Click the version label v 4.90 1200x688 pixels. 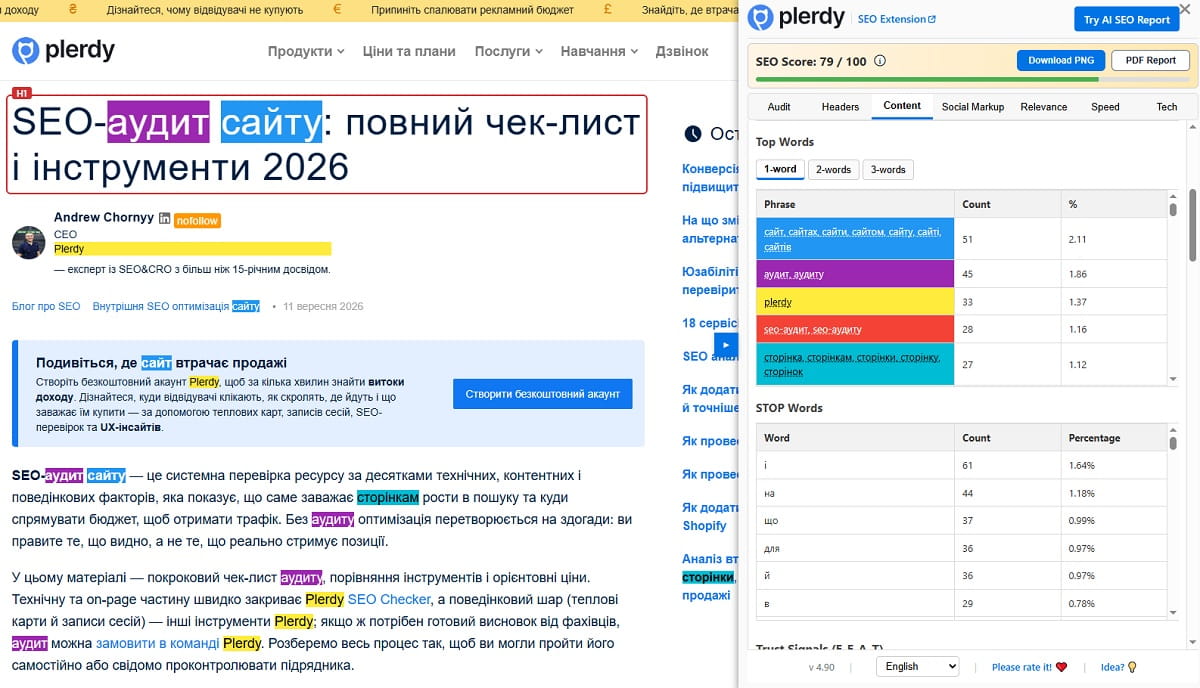coord(823,667)
